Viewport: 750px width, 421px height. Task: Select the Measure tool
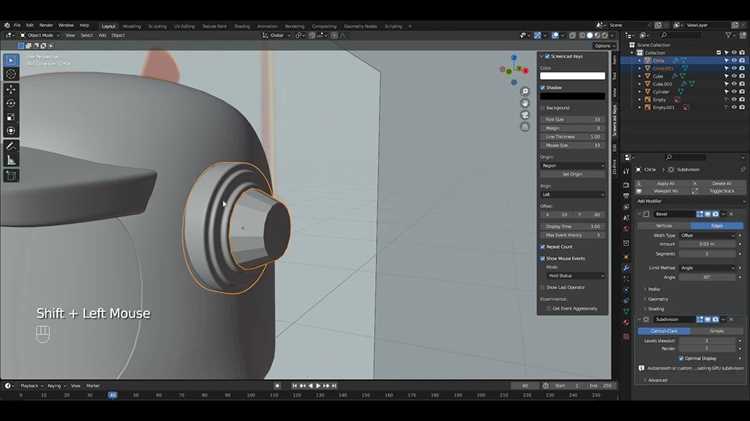11,160
